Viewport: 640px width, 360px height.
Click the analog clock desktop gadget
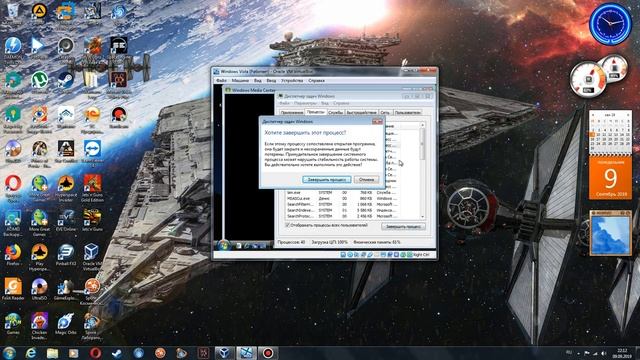click(x=611, y=24)
